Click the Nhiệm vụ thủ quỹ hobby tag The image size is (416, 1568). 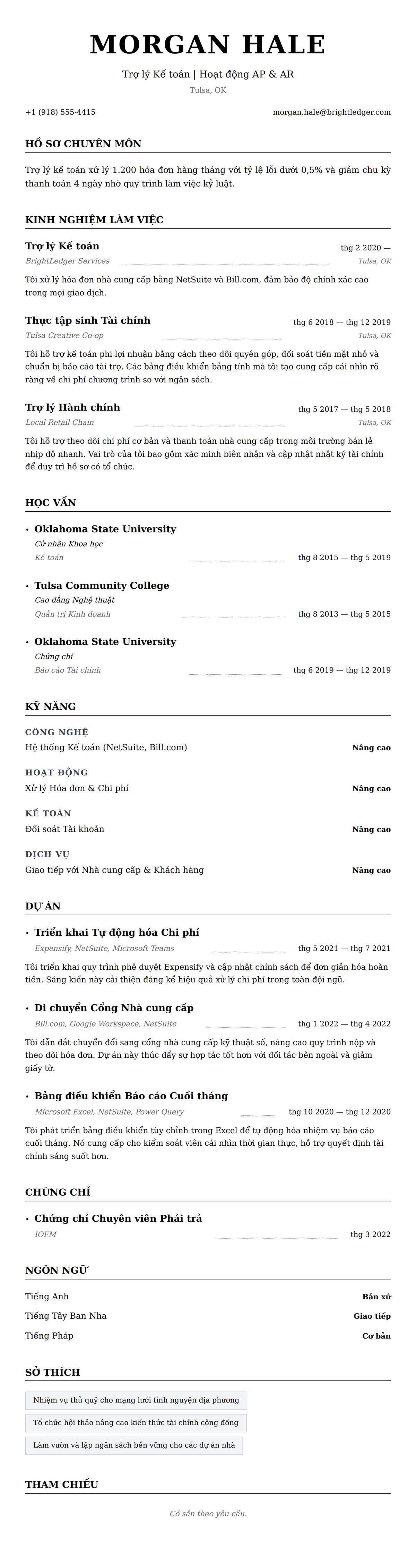[x=136, y=1400]
